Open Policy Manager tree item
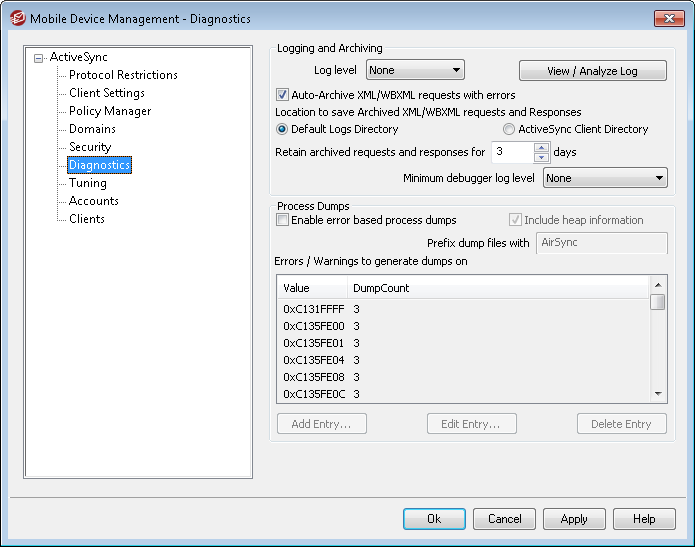 click(110, 111)
